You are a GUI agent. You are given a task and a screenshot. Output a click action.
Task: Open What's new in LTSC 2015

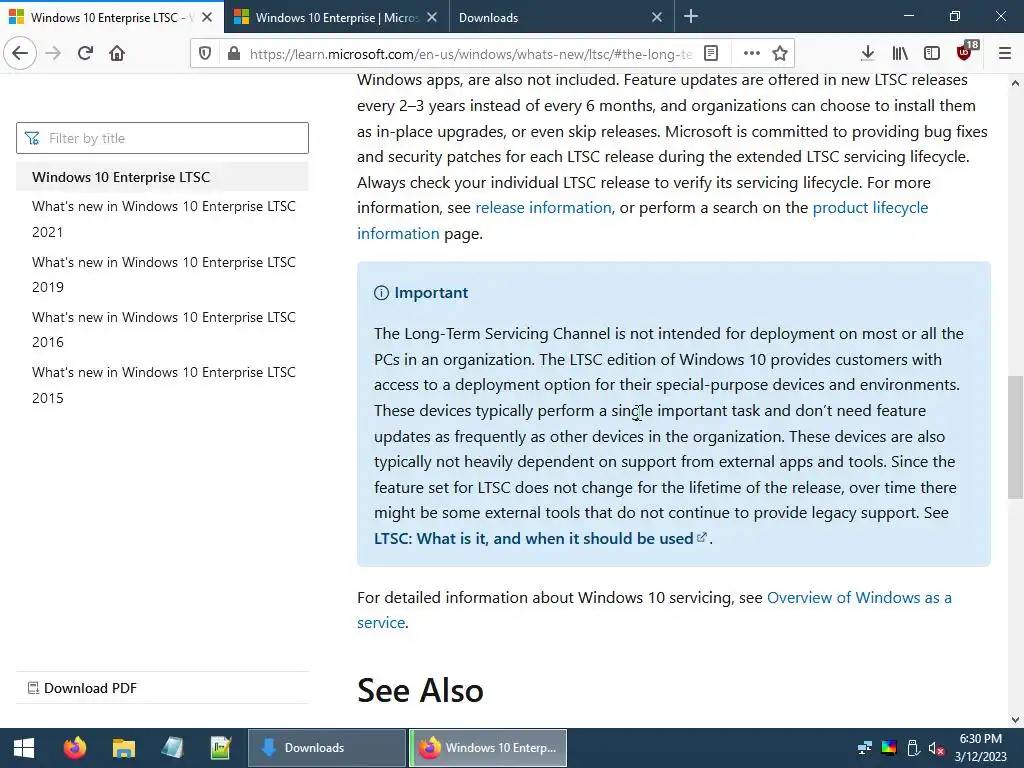click(163, 385)
